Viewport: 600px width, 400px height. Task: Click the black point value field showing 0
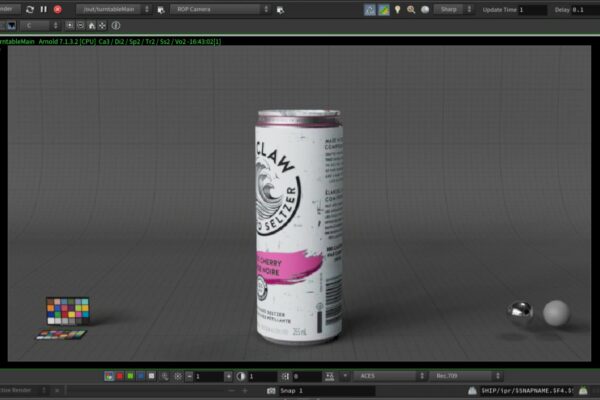[x=307, y=377]
